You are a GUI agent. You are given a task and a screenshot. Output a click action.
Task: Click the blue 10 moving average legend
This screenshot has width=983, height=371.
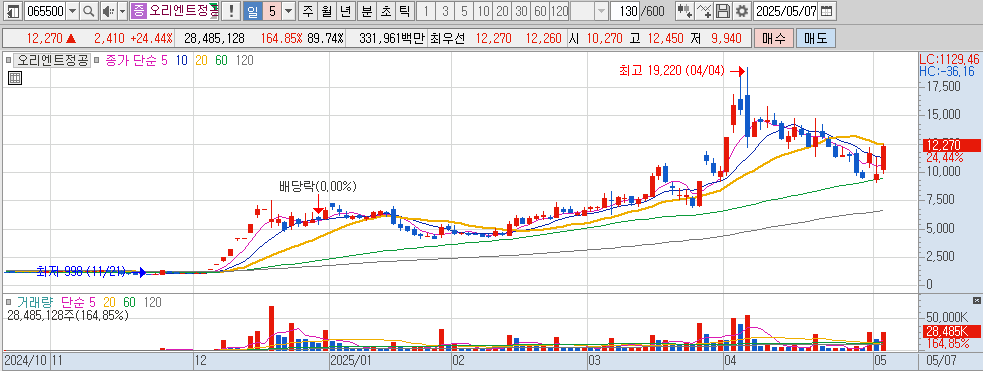pos(182,61)
